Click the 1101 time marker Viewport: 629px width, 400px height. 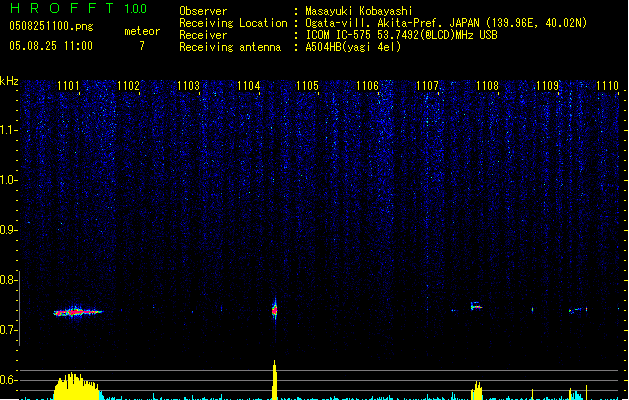coord(68,86)
